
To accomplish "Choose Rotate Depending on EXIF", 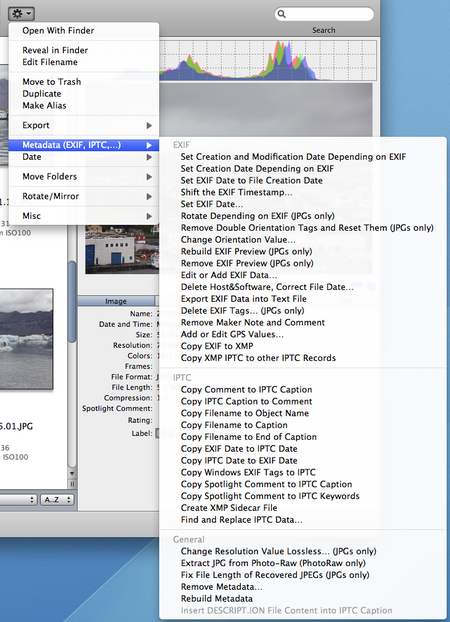I will click(x=303, y=216).
